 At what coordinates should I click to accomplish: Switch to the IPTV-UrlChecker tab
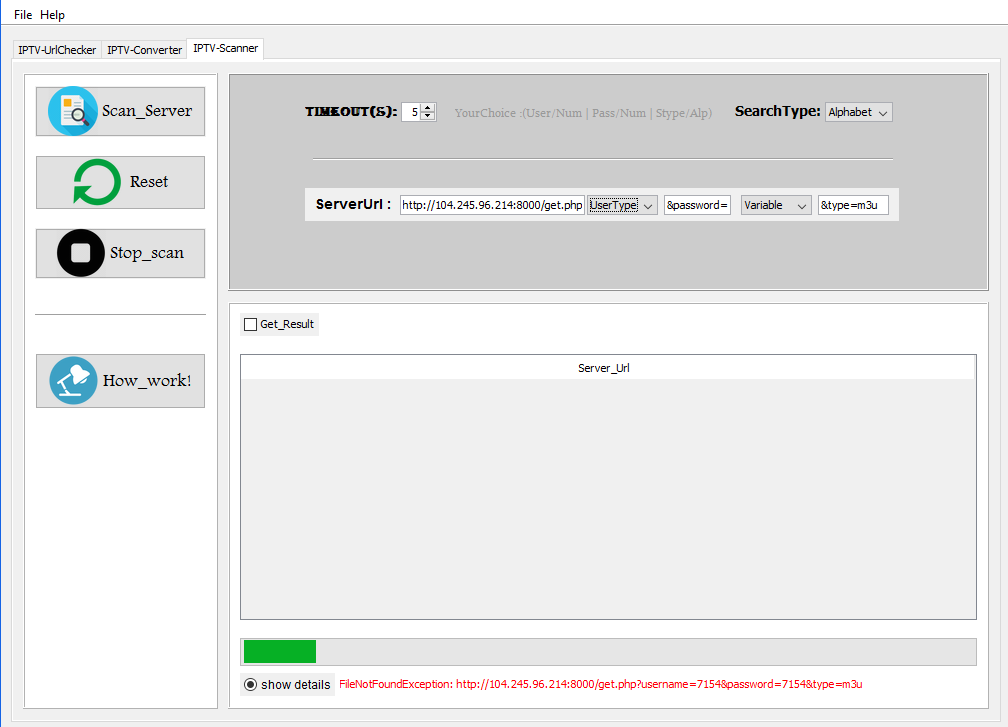click(x=57, y=50)
